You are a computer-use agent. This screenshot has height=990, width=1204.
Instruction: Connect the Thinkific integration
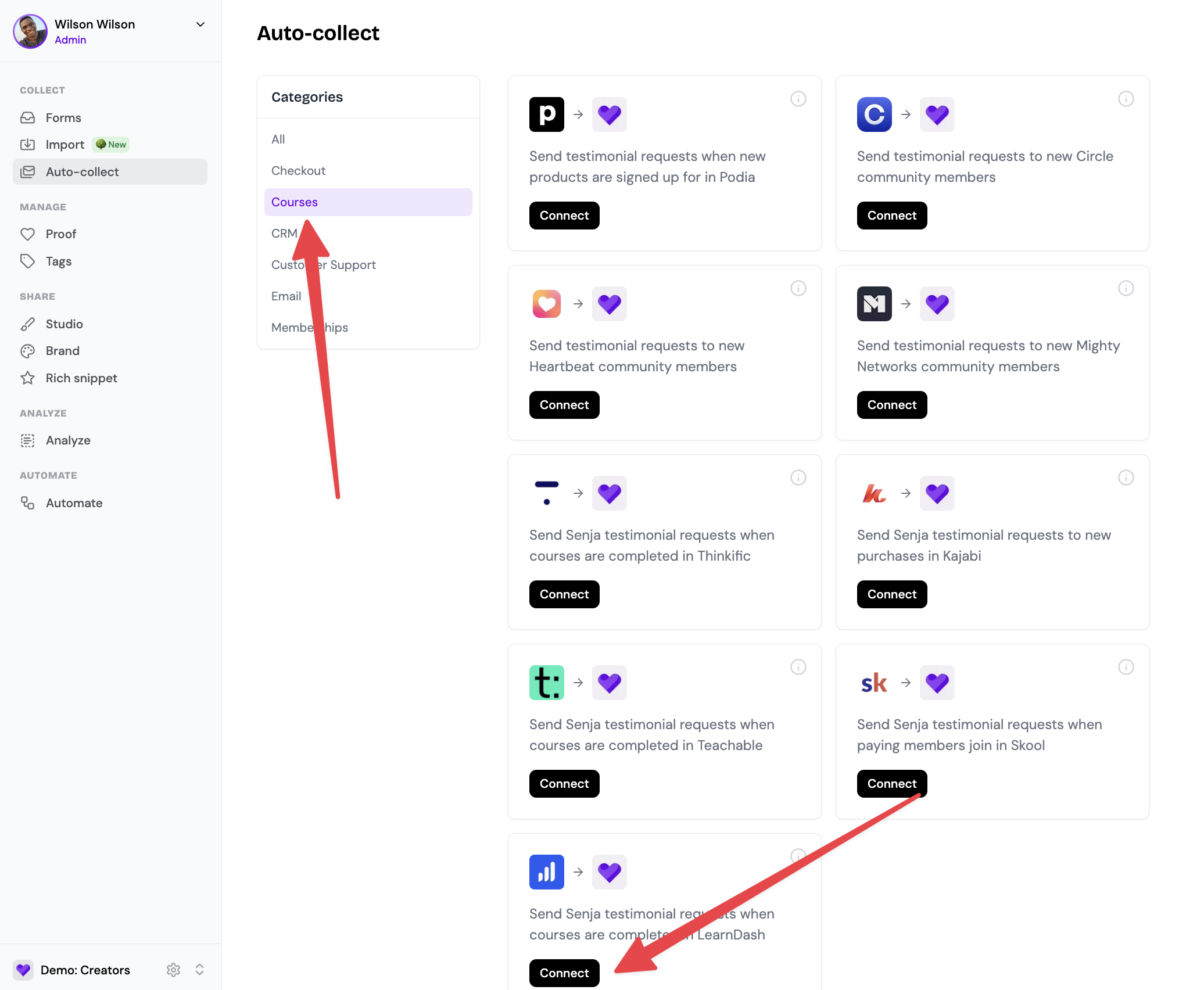tap(564, 594)
